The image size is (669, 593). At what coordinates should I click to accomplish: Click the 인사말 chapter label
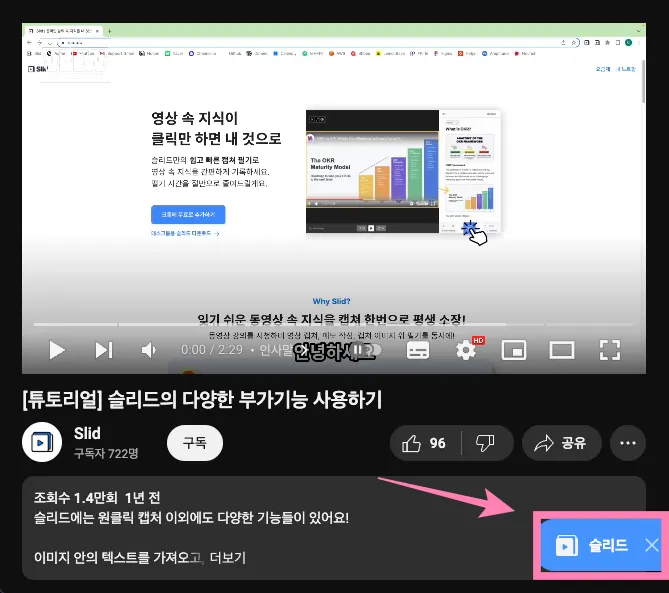click(x=276, y=350)
